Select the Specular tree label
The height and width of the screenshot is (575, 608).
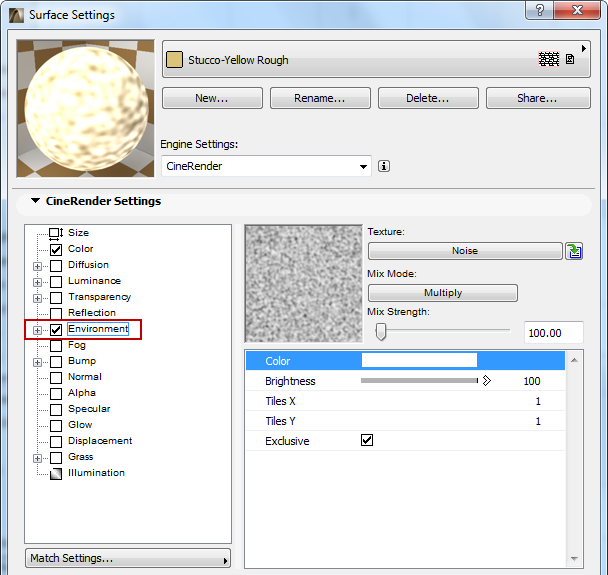point(89,409)
